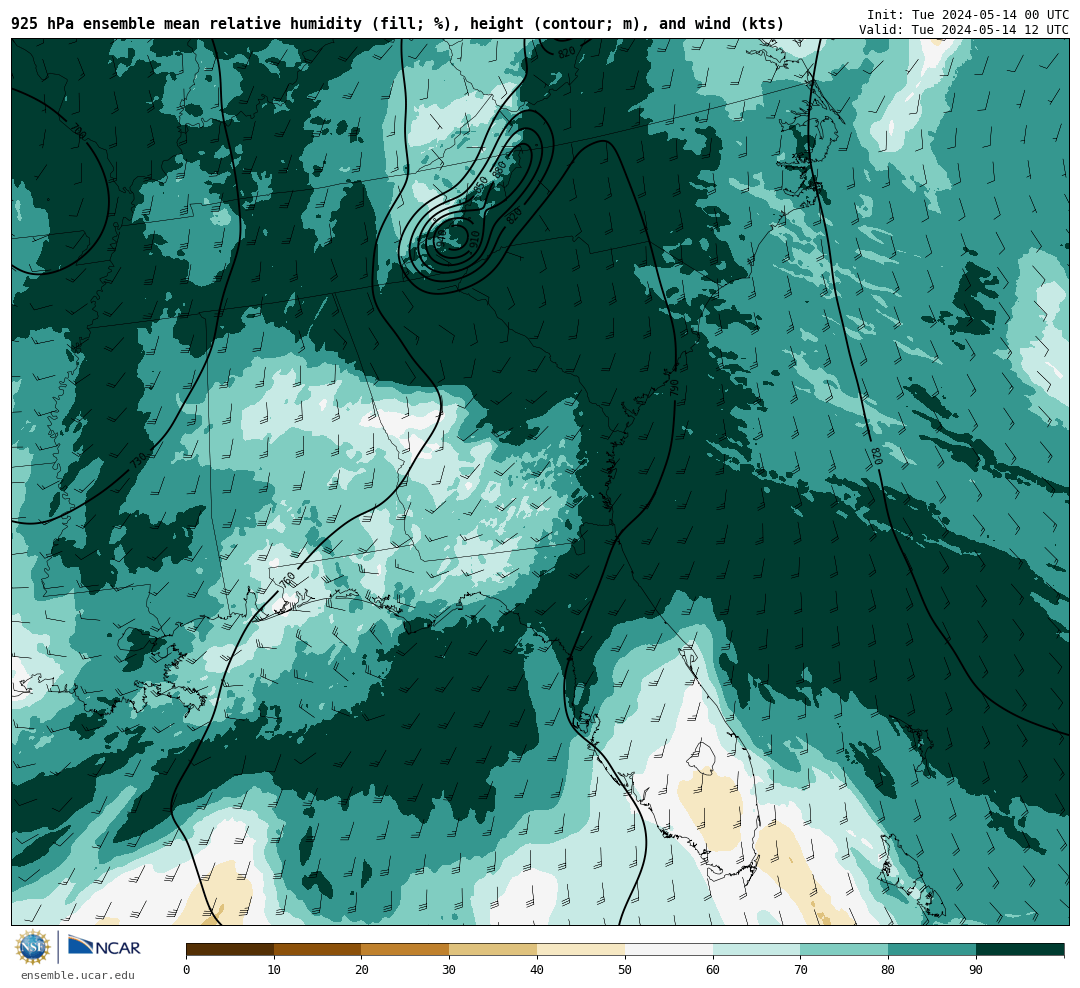The image size is (1080, 988).
Task: Click the colorbar tick label 30
Action: tap(449, 970)
